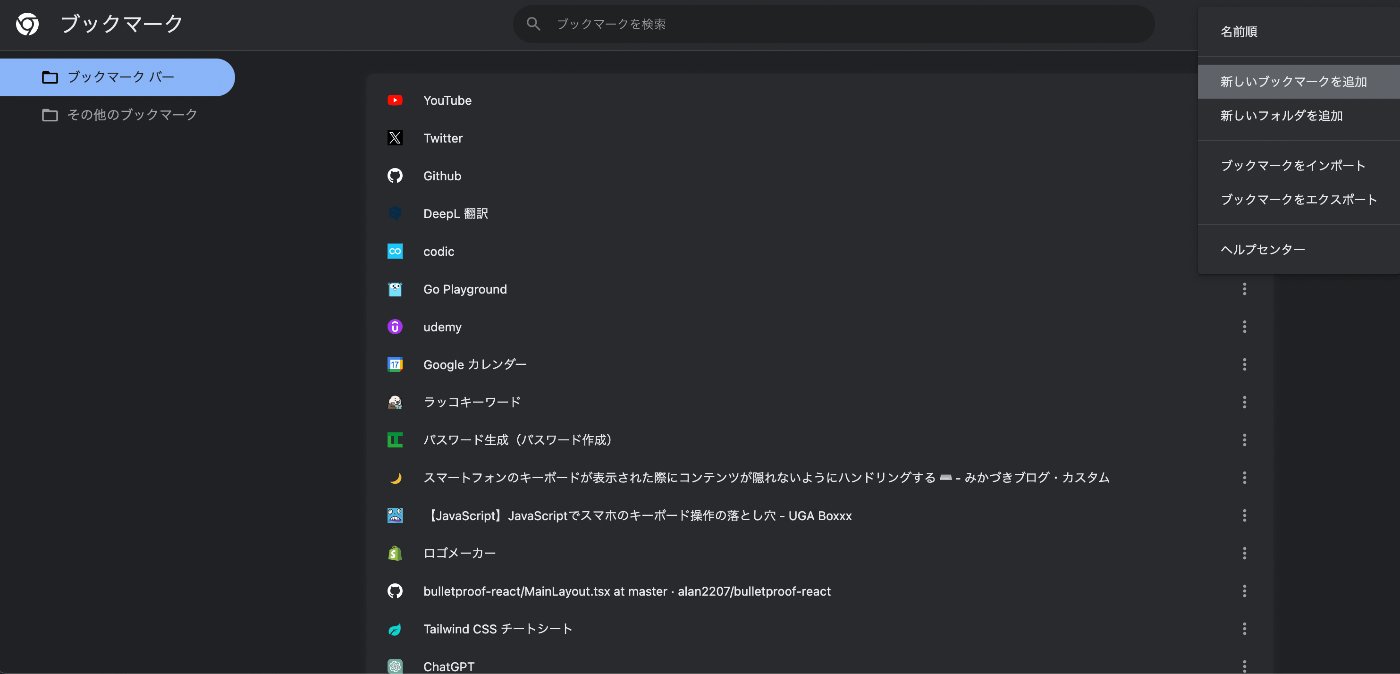Viewport: 1400px width, 674px height.
Task: Click the パスワード生成 favicon
Action: coord(395,440)
